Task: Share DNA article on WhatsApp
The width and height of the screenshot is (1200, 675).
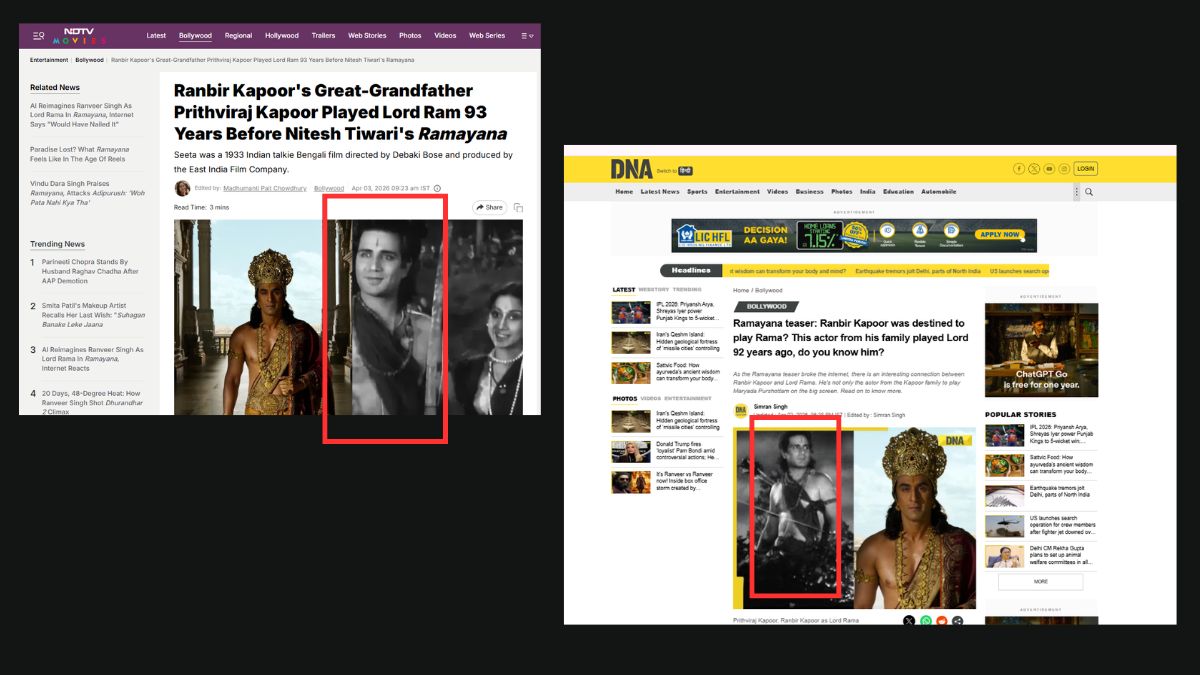Action: pyautogui.click(x=926, y=621)
